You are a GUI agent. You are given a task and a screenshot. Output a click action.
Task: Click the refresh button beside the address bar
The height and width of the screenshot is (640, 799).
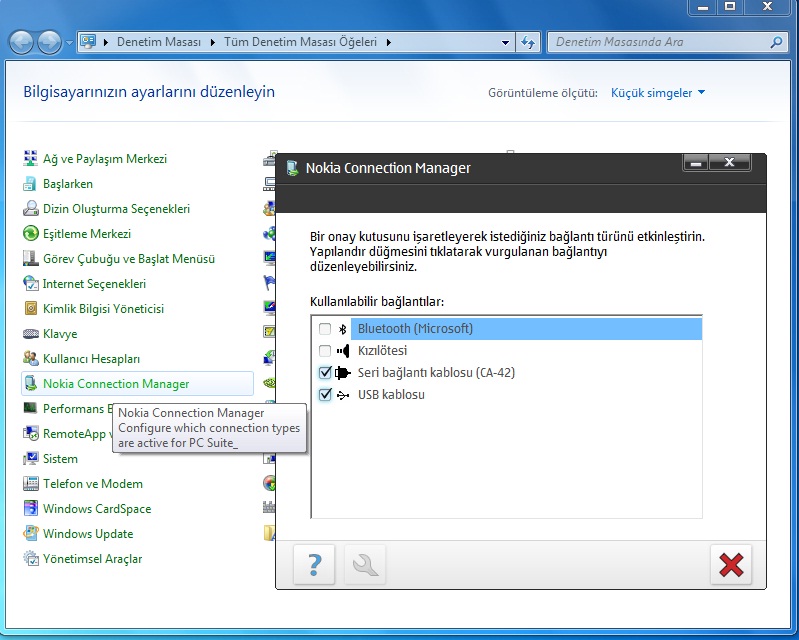528,42
